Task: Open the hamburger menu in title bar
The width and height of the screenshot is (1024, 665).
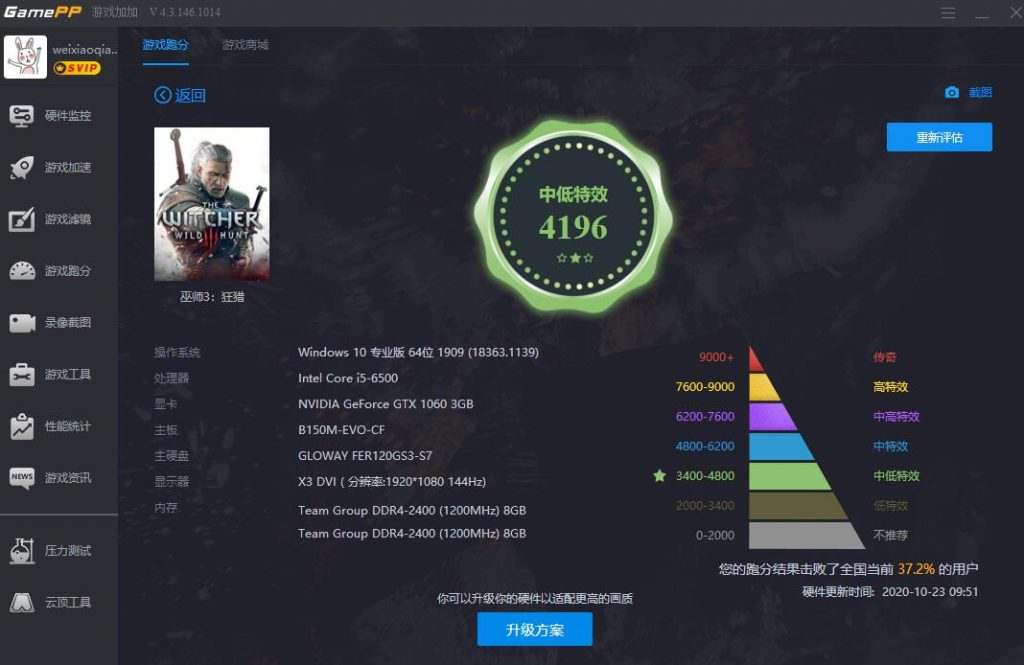Action: coord(948,13)
